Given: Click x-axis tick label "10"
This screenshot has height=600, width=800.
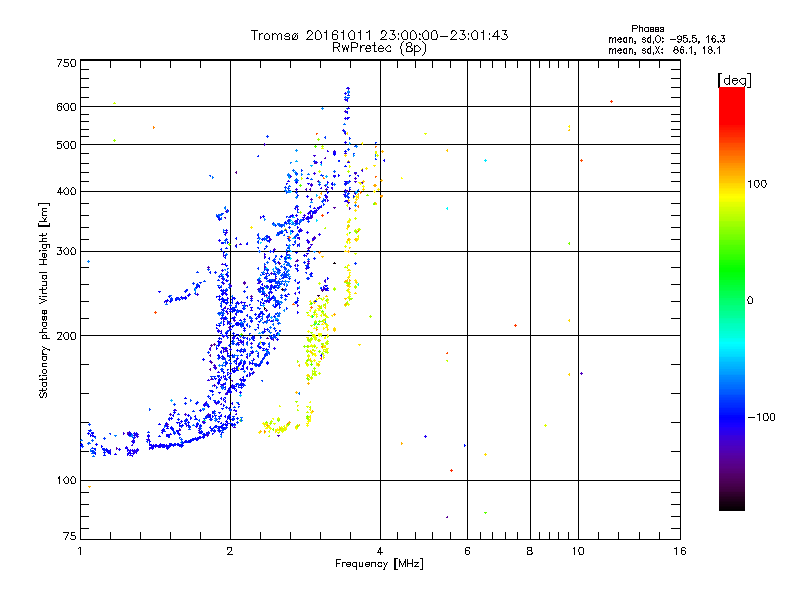Looking at the screenshot, I should point(578,551).
